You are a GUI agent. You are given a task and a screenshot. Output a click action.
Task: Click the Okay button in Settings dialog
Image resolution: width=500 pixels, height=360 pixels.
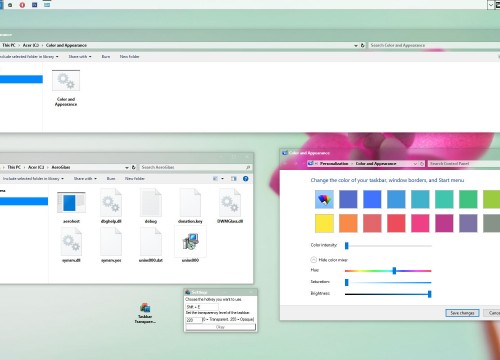tap(220, 327)
